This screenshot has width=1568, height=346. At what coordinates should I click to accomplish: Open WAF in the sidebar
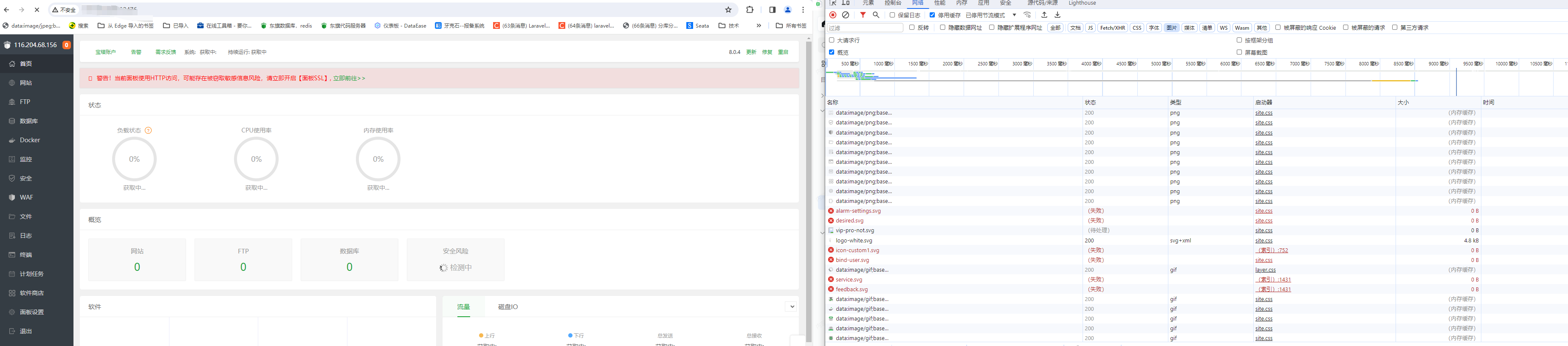point(37,197)
